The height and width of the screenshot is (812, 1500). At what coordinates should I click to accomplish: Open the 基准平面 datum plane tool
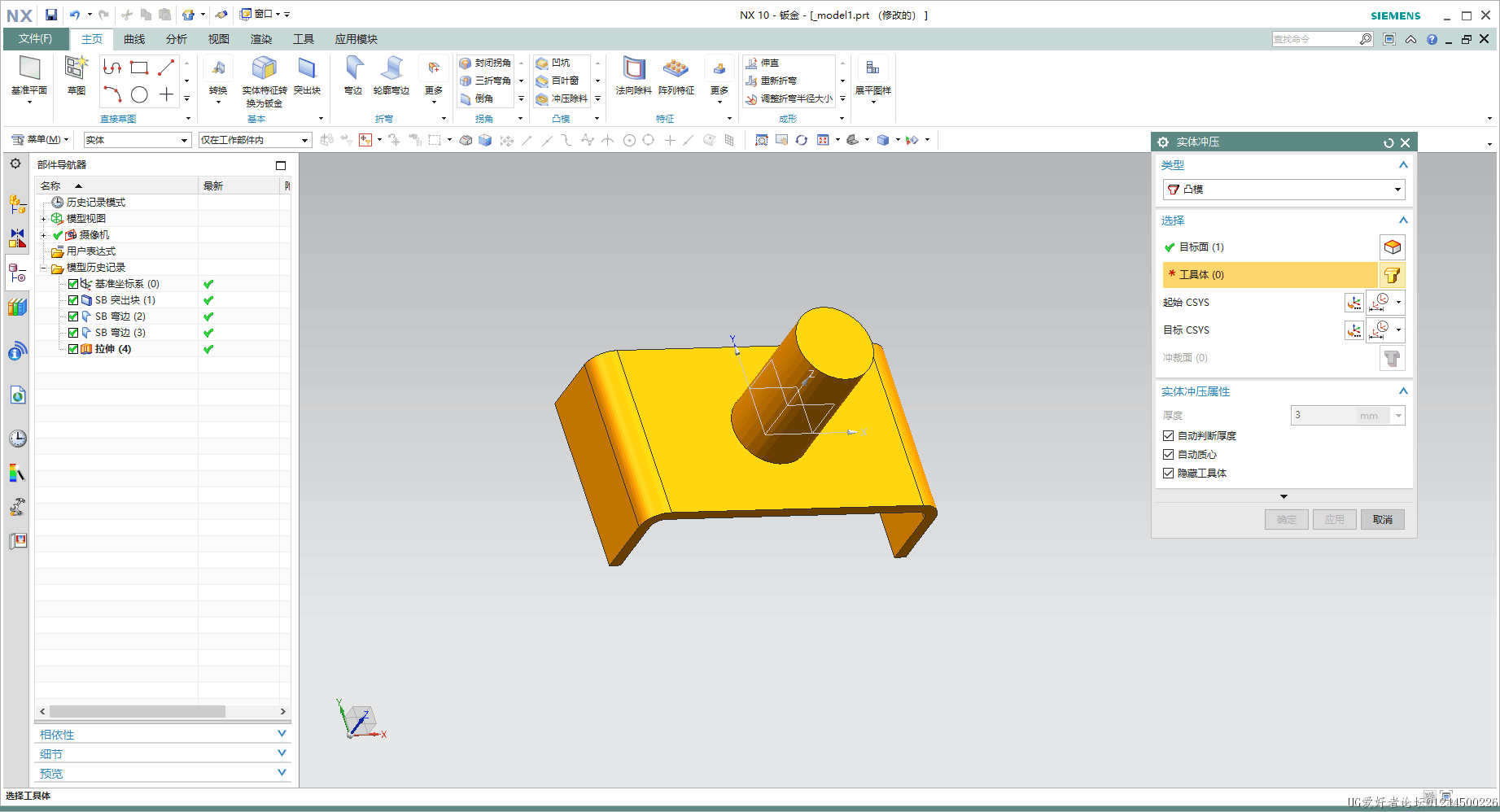pos(29,76)
